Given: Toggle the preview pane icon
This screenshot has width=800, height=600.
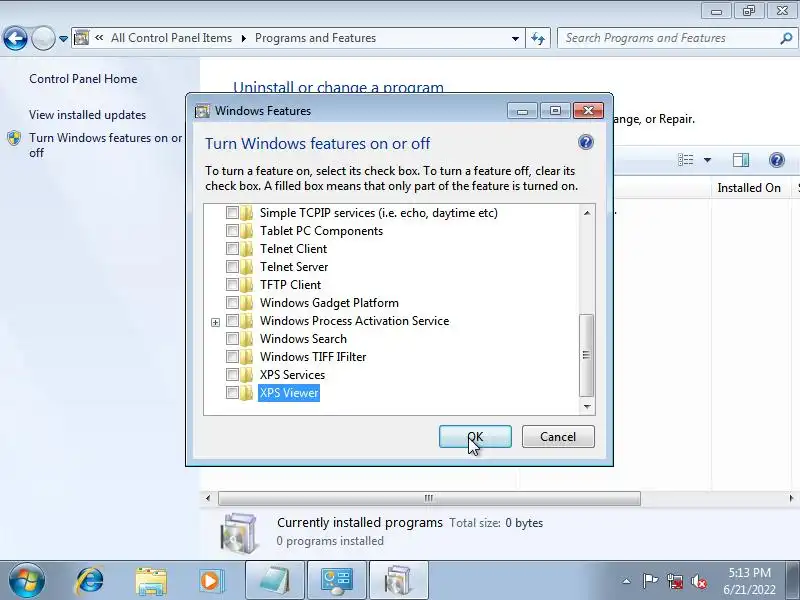Looking at the screenshot, I should click(x=740, y=160).
